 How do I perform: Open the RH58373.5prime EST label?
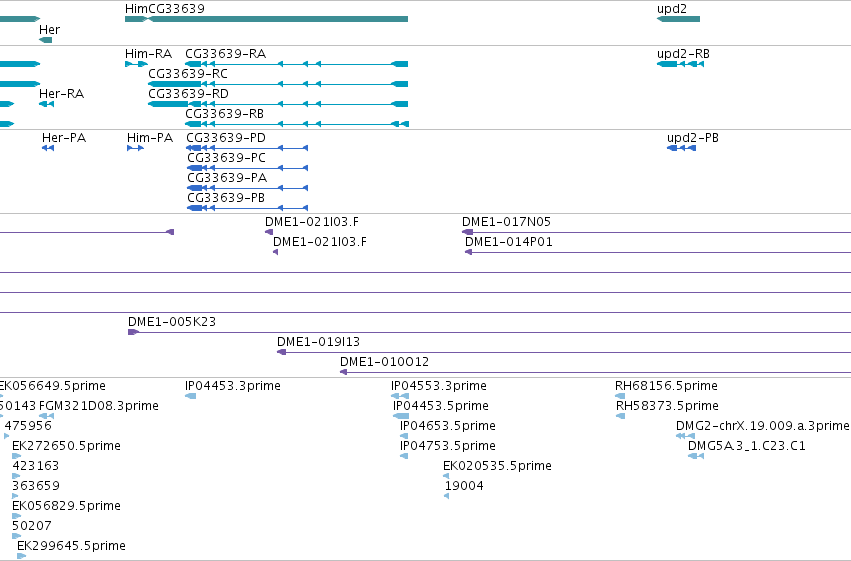[667, 406]
